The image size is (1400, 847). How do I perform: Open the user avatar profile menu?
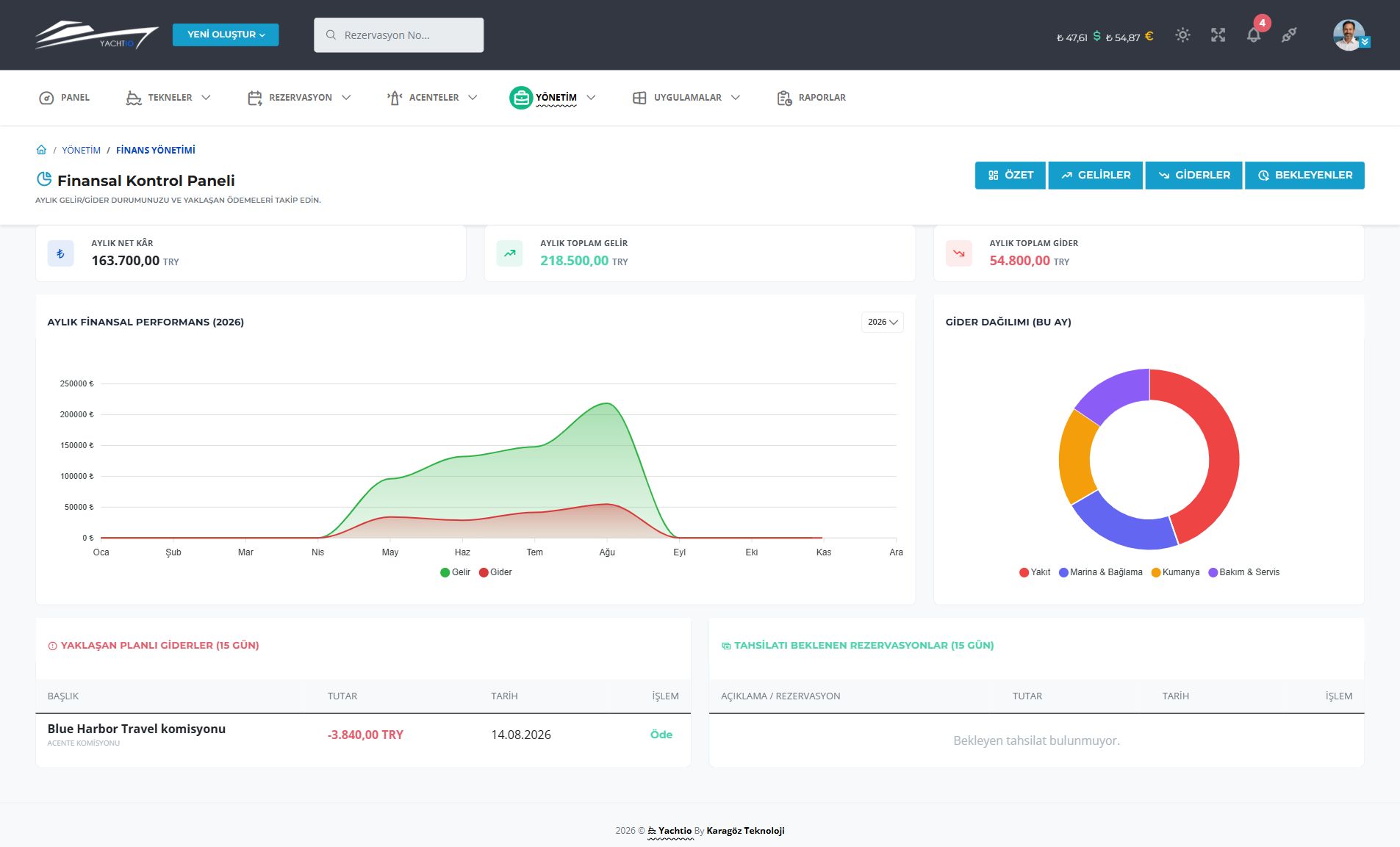click(x=1350, y=35)
